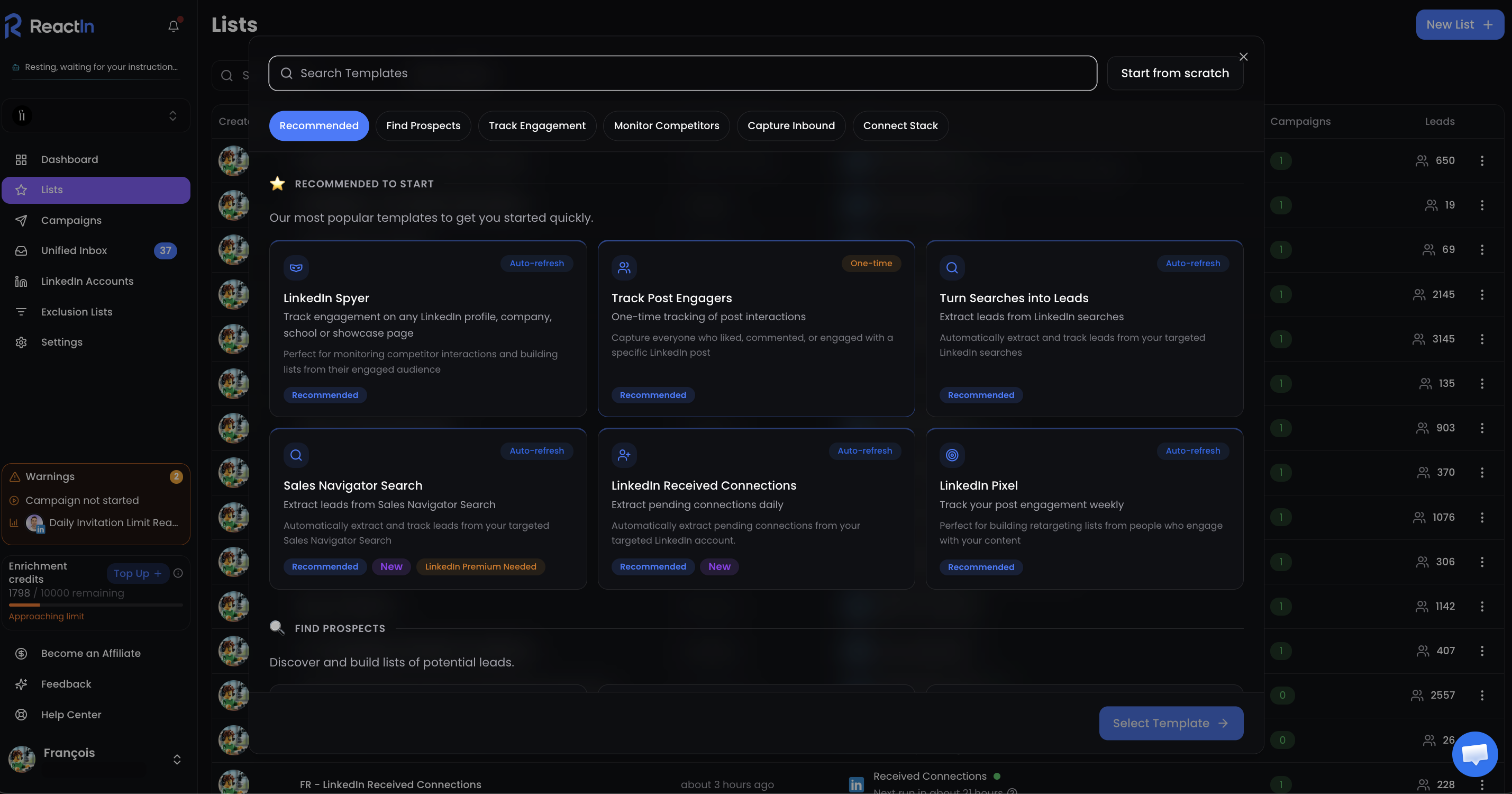Viewport: 1512px width, 794px height.
Task: Open three-dot menu for 650 leads row
Action: click(1481, 161)
